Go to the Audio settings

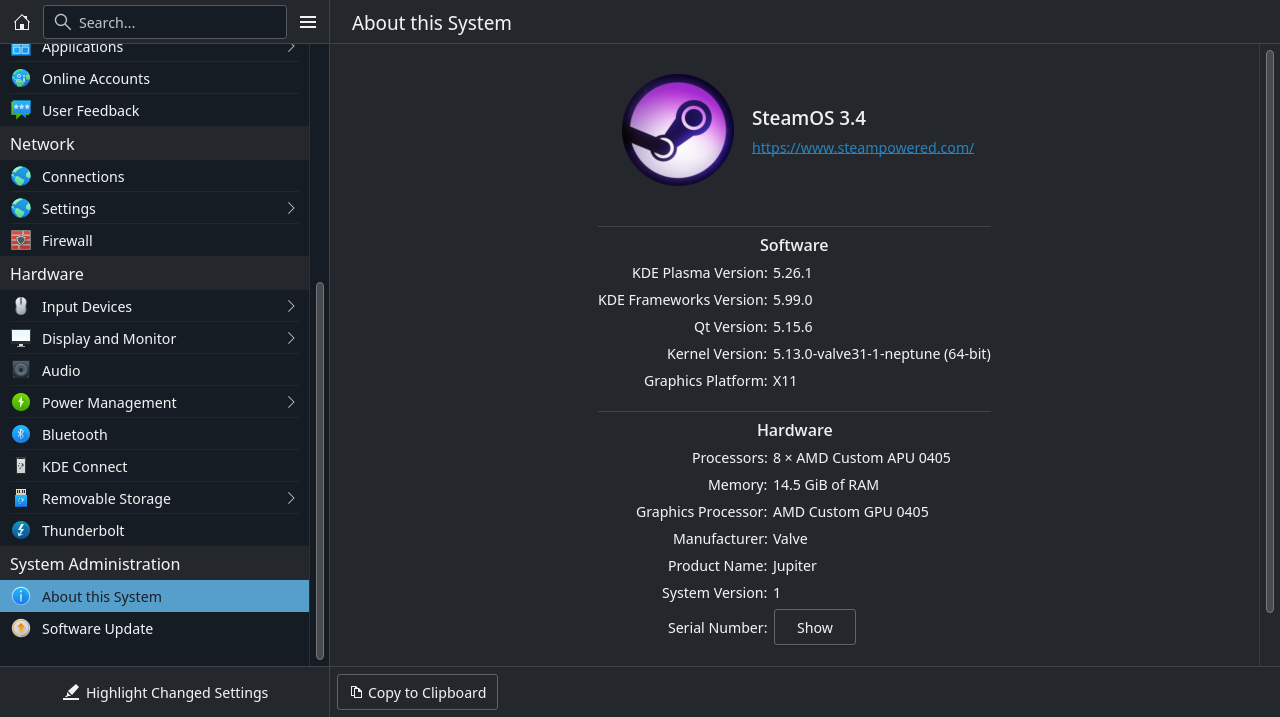pyautogui.click(x=154, y=370)
